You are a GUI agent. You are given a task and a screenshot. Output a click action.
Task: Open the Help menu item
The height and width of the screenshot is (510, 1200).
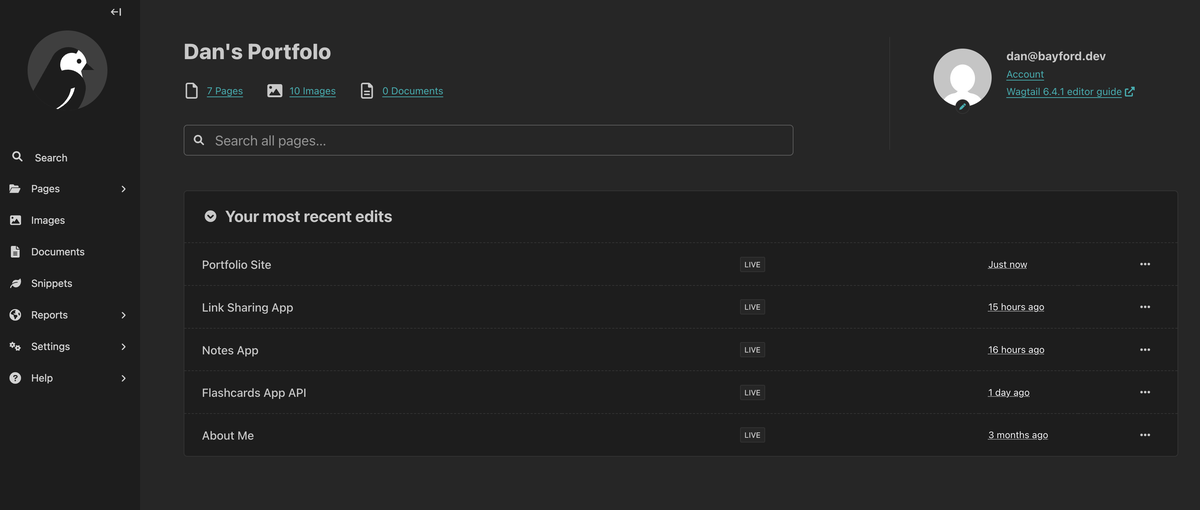click(42, 378)
